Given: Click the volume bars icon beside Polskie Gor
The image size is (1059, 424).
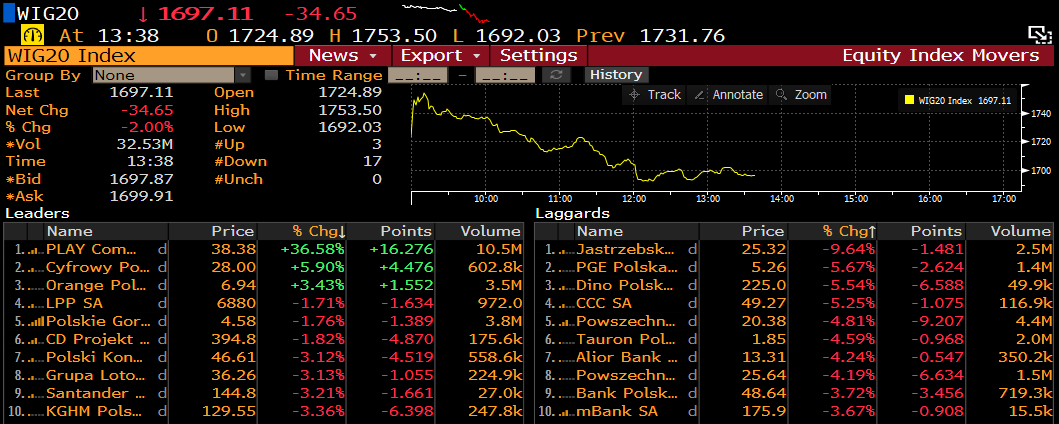Looking at the screenshot, I should click(33, 321).
